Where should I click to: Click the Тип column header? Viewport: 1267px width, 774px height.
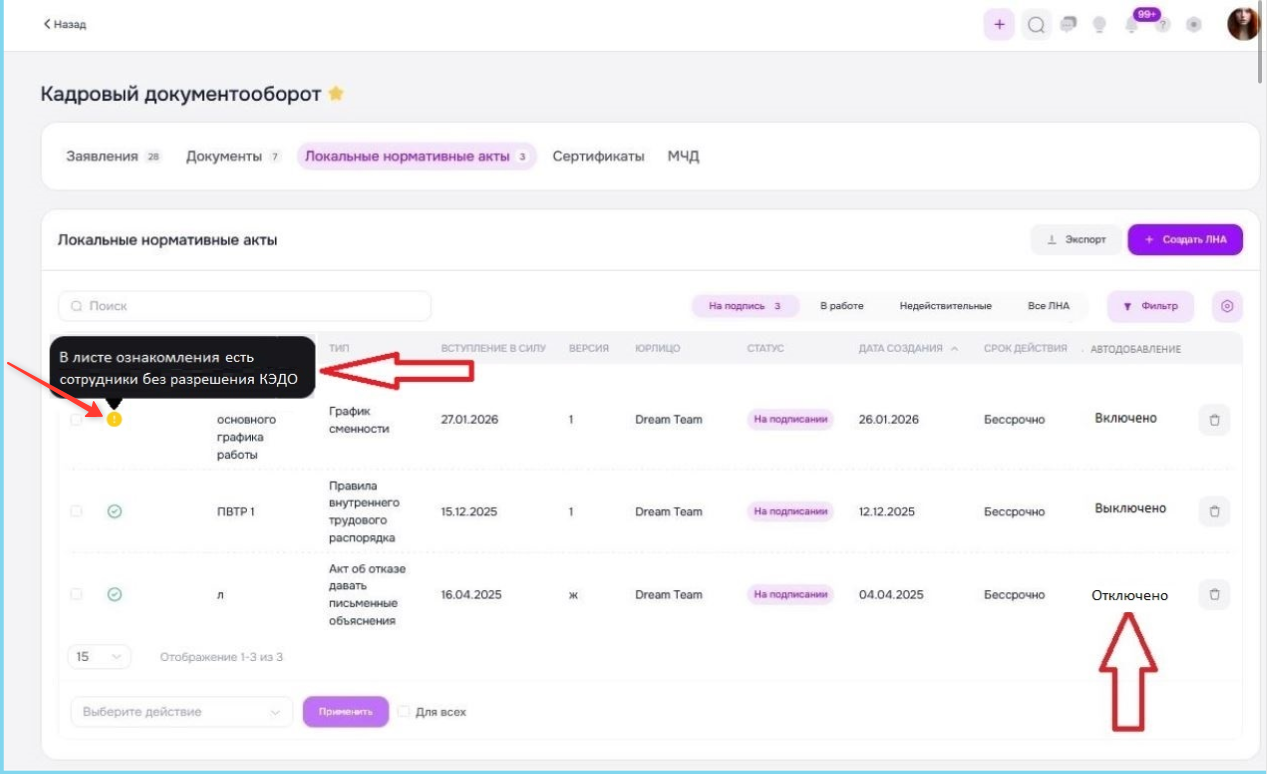click(338, 348)
